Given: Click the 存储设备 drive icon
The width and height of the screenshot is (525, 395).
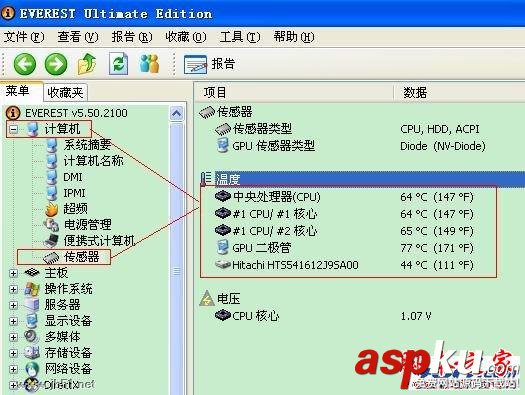Looking at the screenshot, I should [x=32, y=352].
